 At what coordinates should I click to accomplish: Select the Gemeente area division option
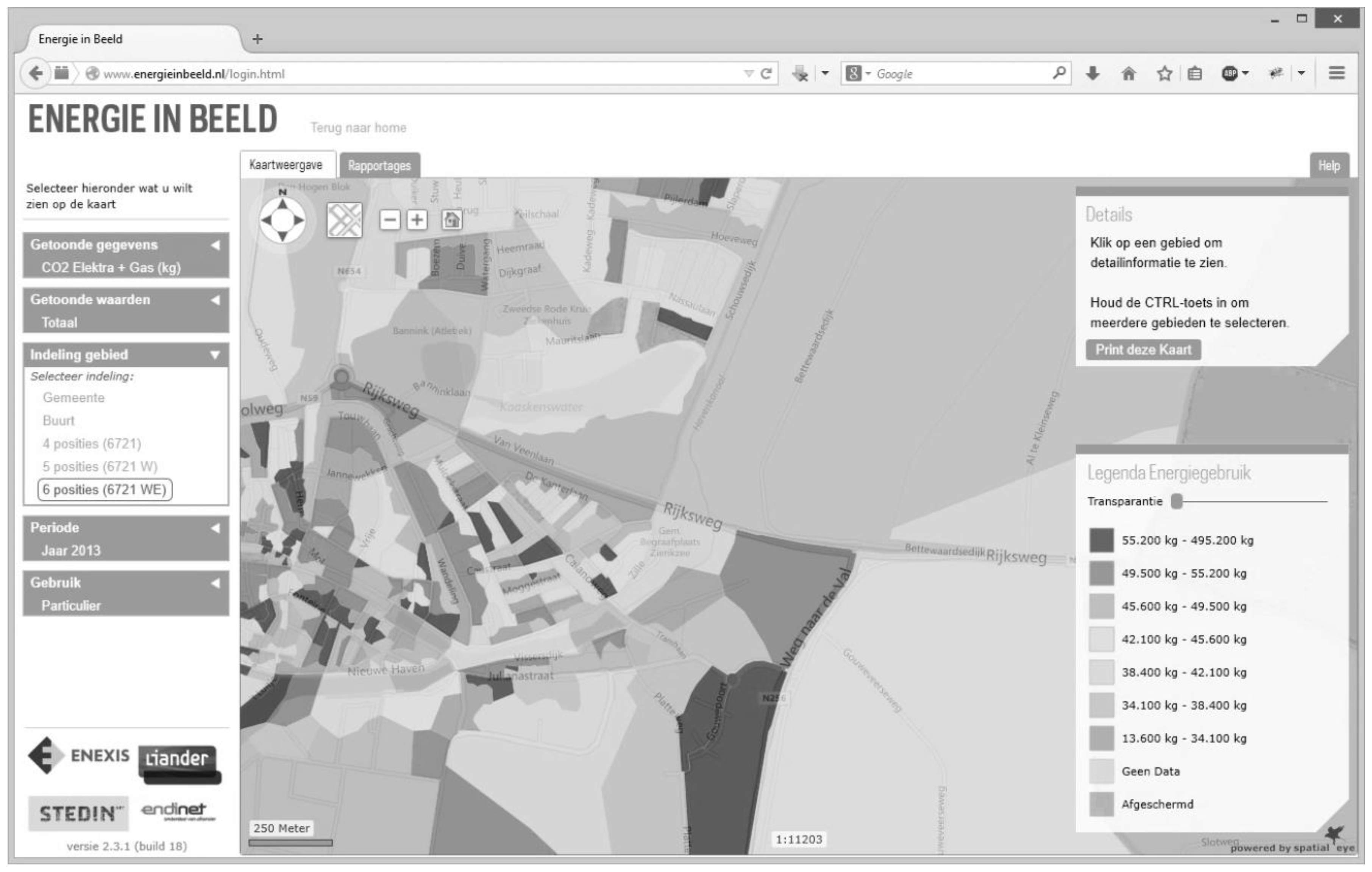tap(73, 398)
